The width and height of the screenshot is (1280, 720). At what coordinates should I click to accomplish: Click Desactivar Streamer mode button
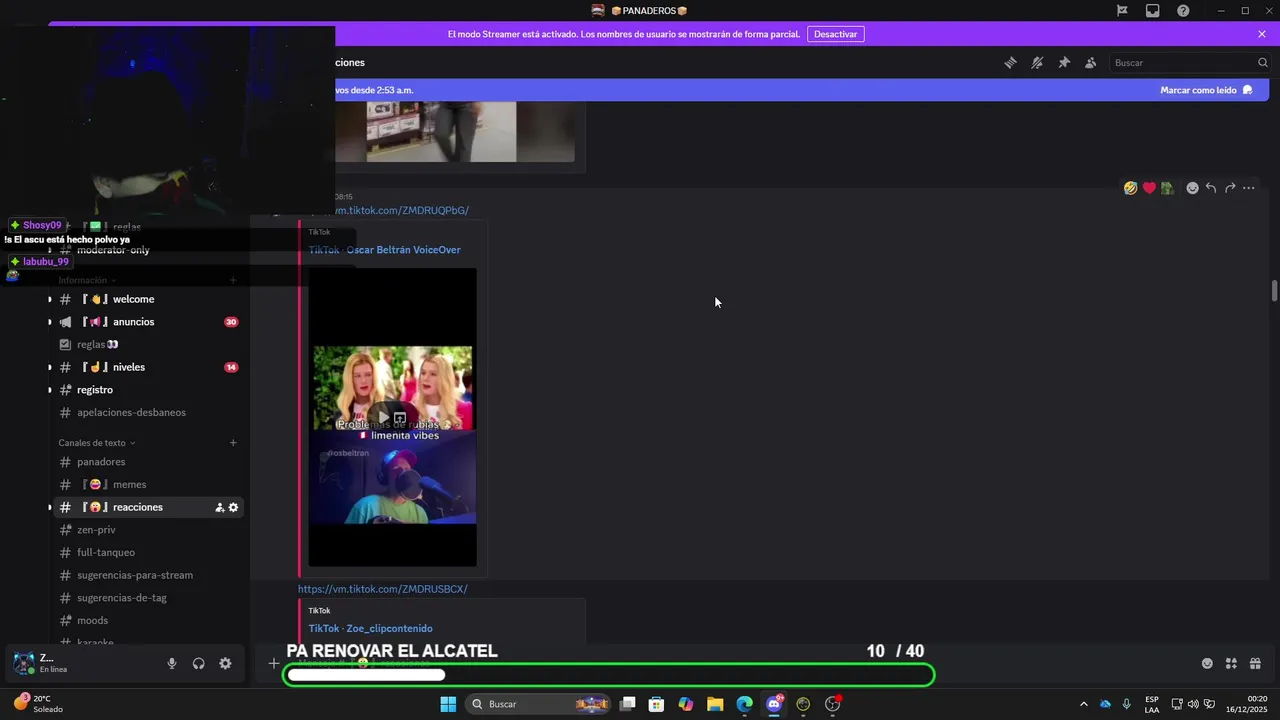(x=836, y=34)
